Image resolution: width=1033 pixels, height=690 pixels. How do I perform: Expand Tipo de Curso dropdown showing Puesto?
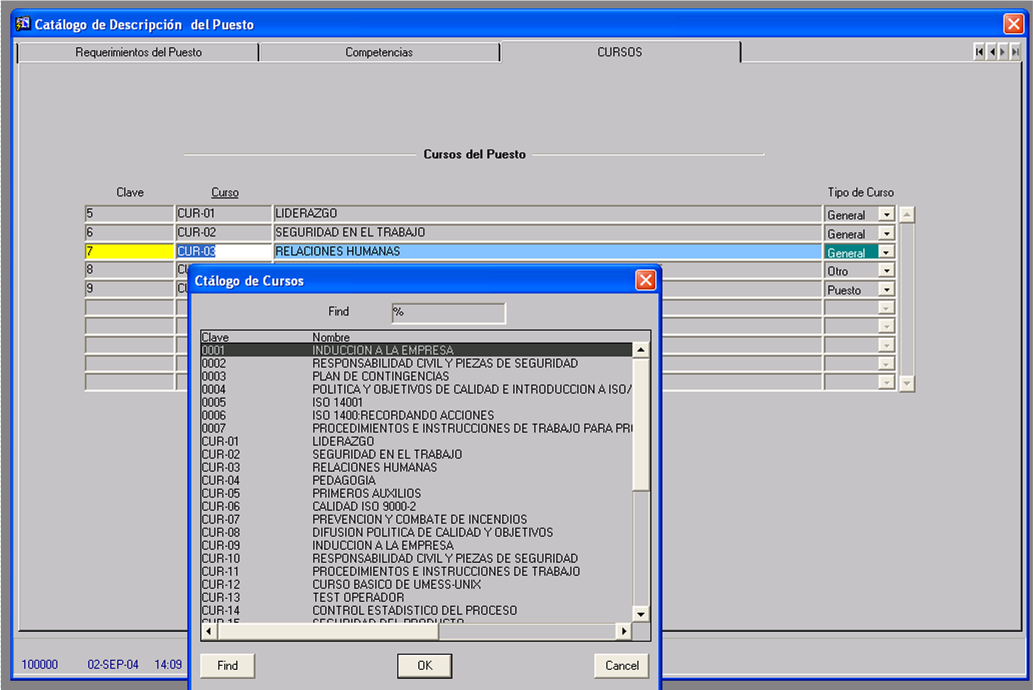(885, 290)
